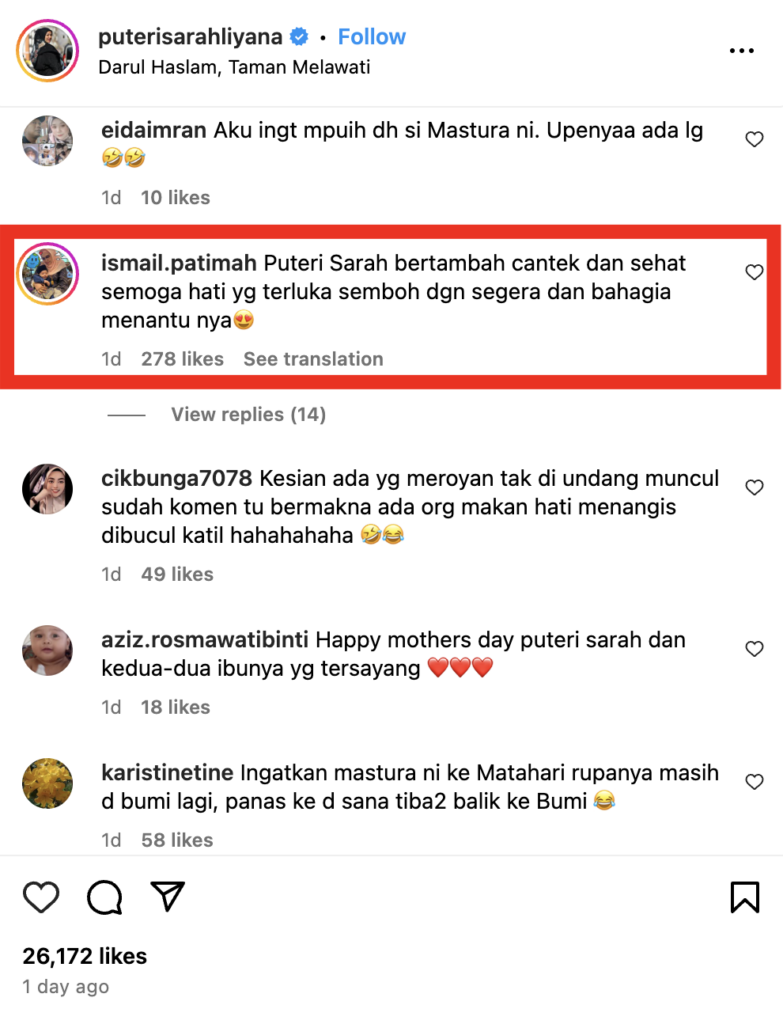This screenshot has height=1024, width=783.
Task: Like ismail.patimah's comment
Action: point(754,272)
